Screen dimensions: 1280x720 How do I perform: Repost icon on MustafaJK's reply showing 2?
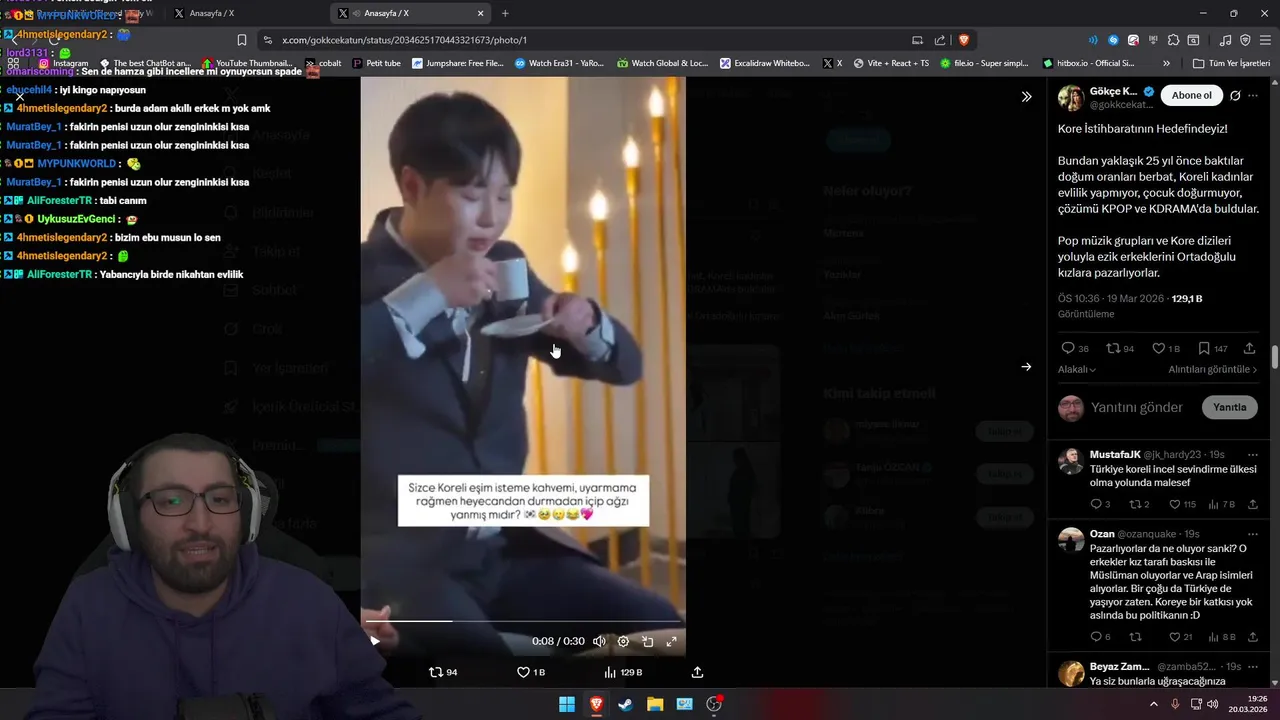click(x=1139, y=504)
